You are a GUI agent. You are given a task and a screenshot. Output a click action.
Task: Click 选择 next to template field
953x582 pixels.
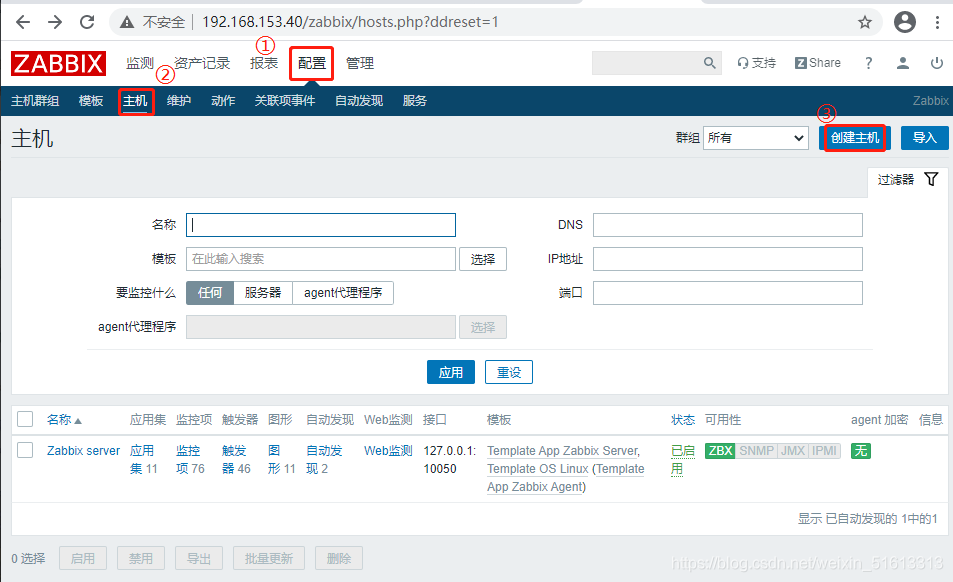point(483,259)
